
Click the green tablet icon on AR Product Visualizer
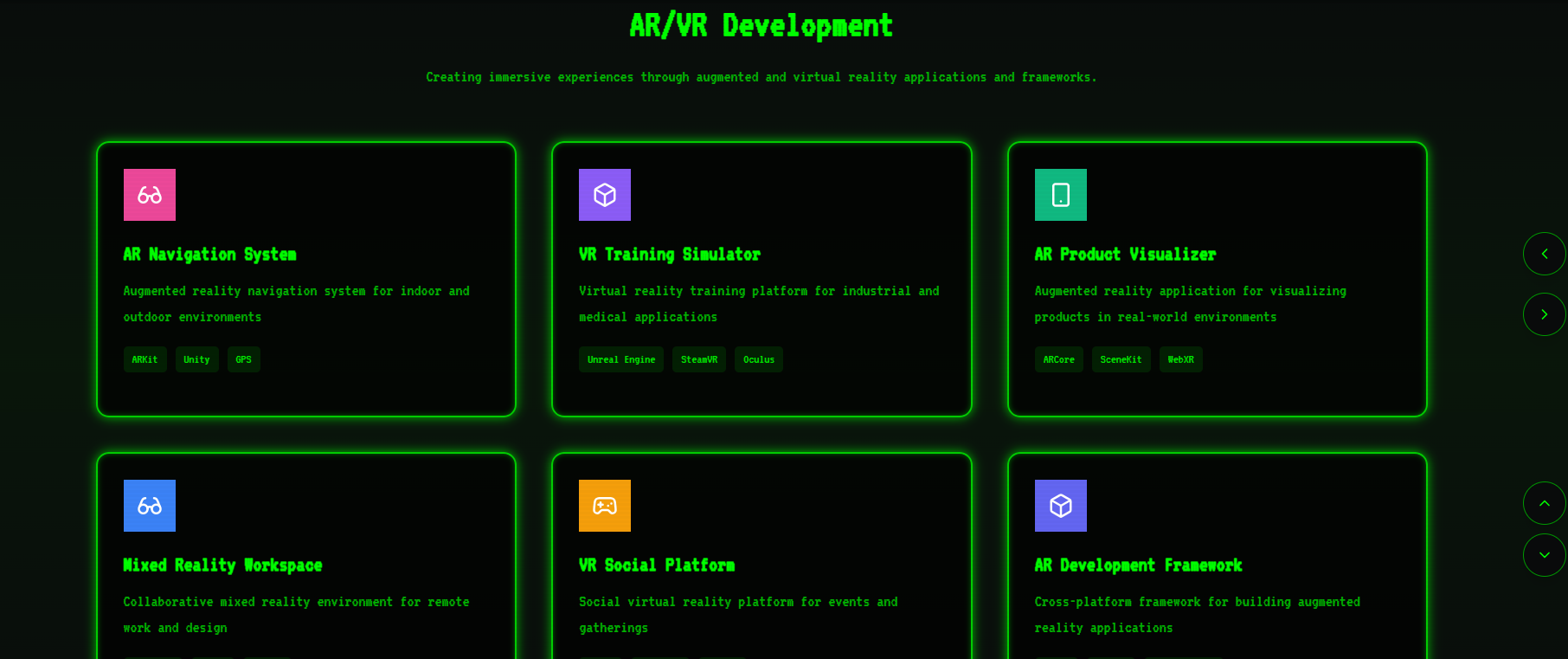click(x=1061, y=195)
